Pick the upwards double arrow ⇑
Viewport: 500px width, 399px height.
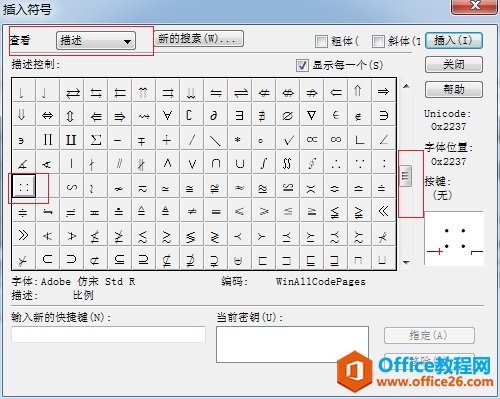click(360, 91)
